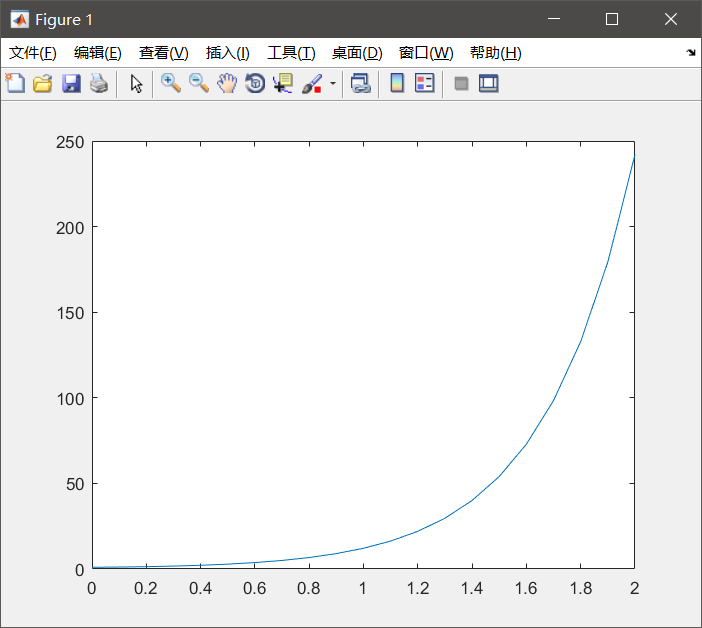Minimize the Figure 1 window
Image resolution: width=702 pixels, height=628 pixels.
(554, 19)
